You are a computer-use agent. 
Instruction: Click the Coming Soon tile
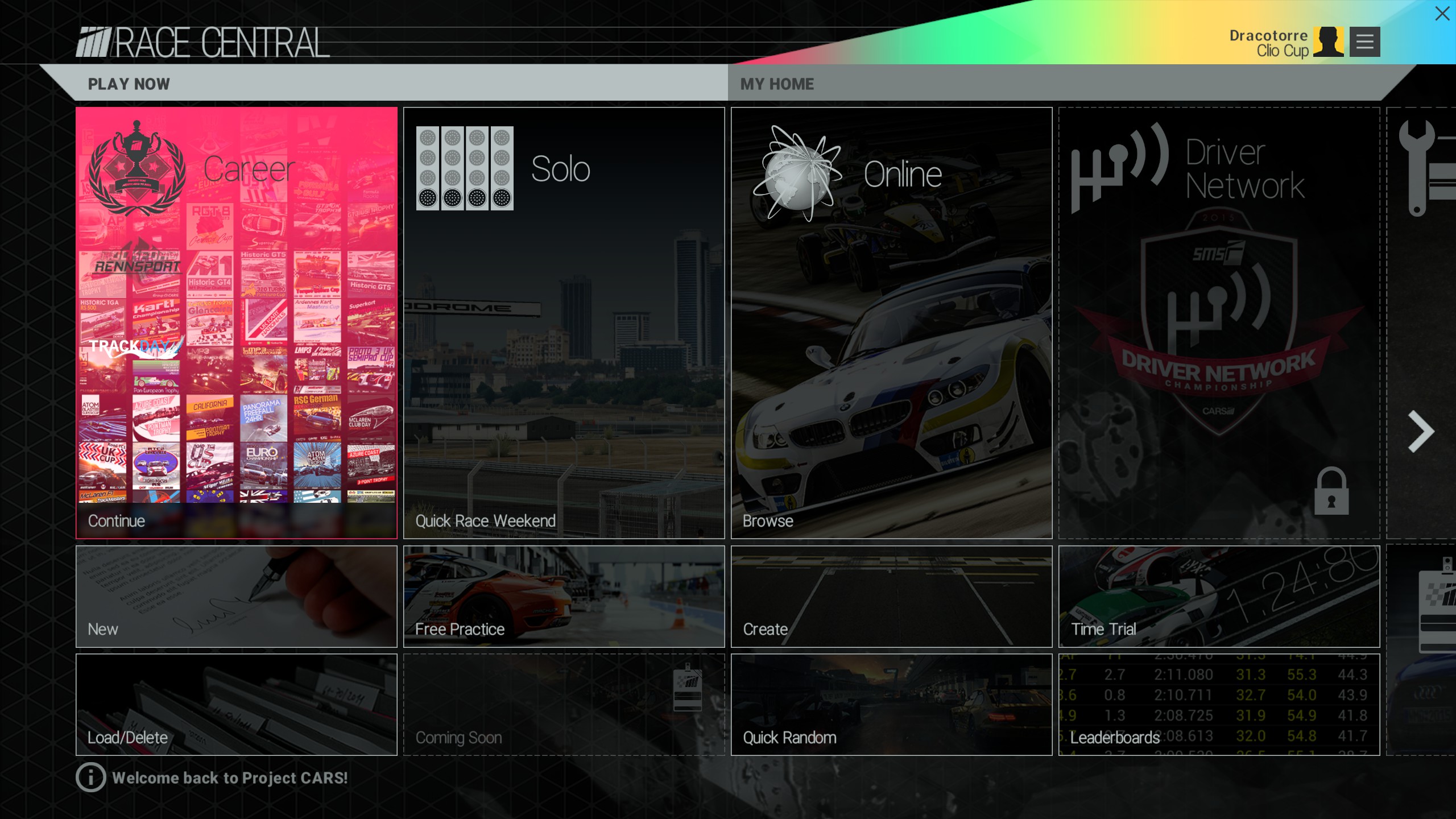click(564, 705)
